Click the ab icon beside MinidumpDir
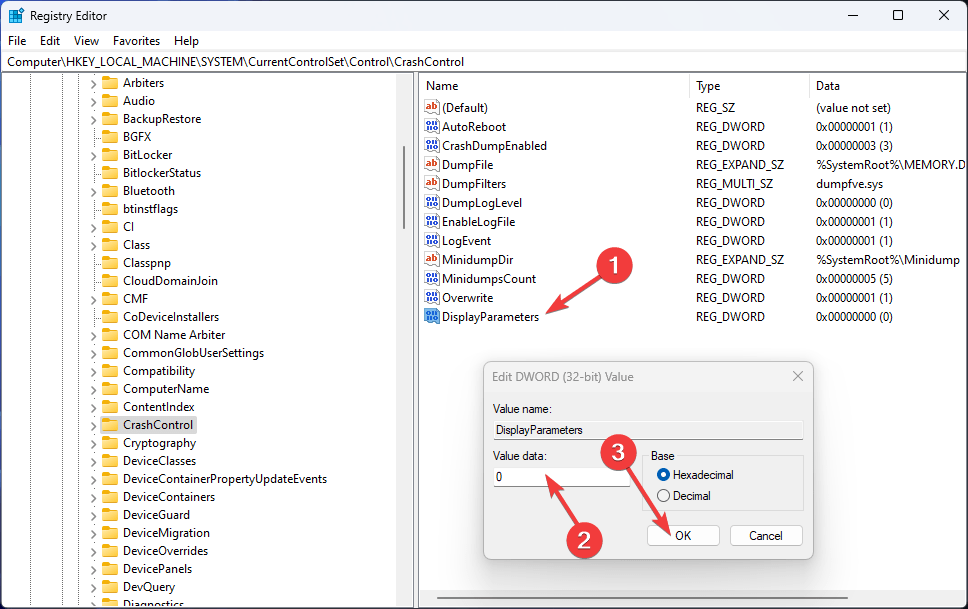This screenshot has width=968, height=609. tap(431, 259)
